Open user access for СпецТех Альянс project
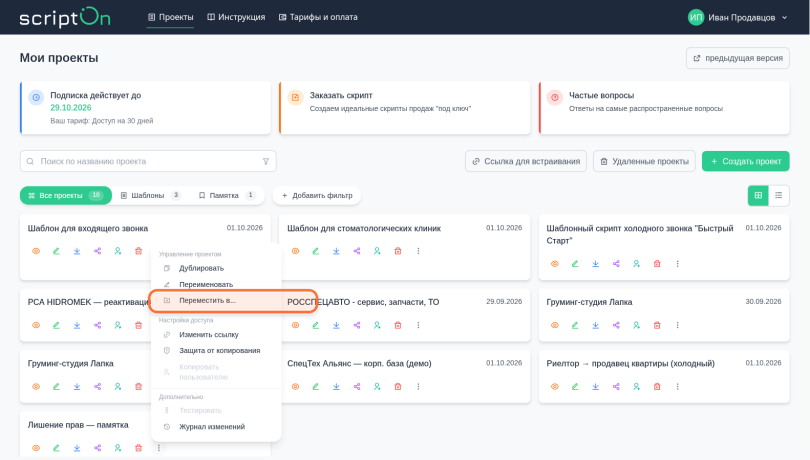The width and height of the screenshot is (810, 460). [x=377, y=387]
